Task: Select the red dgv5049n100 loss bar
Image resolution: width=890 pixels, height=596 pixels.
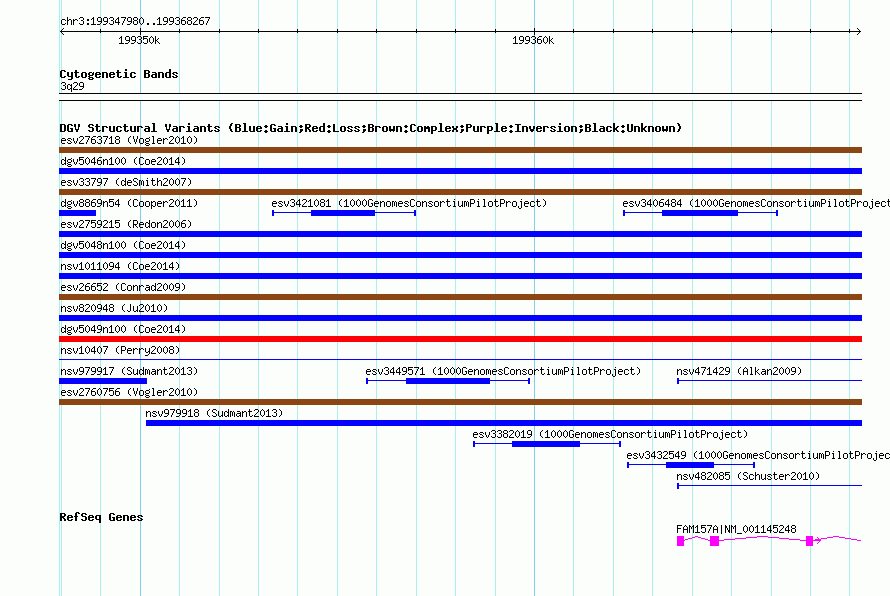Action: tap(460, 339)
